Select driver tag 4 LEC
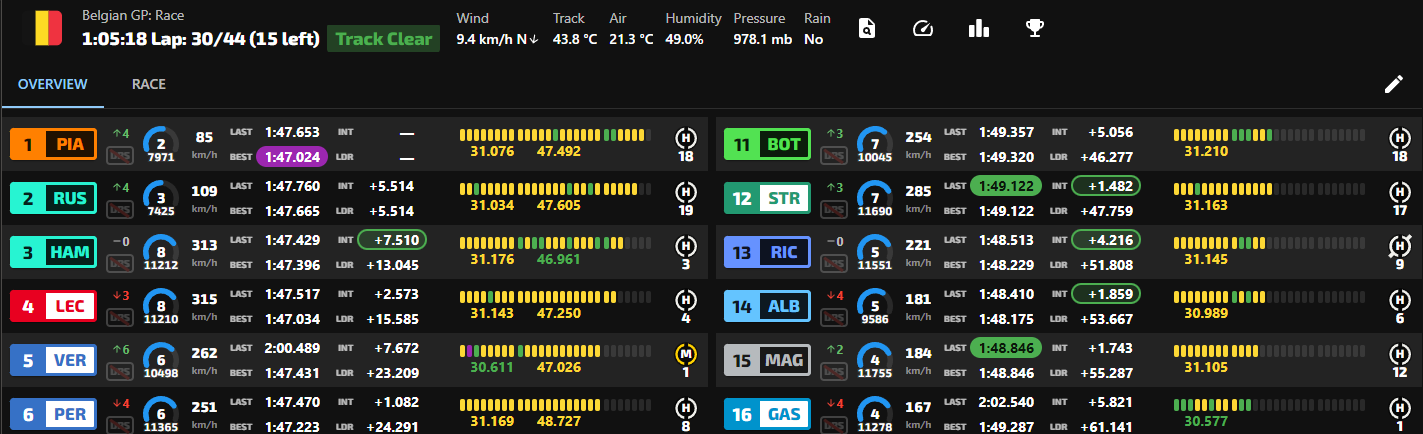The image size is (1423, 434). pos(53,307)
